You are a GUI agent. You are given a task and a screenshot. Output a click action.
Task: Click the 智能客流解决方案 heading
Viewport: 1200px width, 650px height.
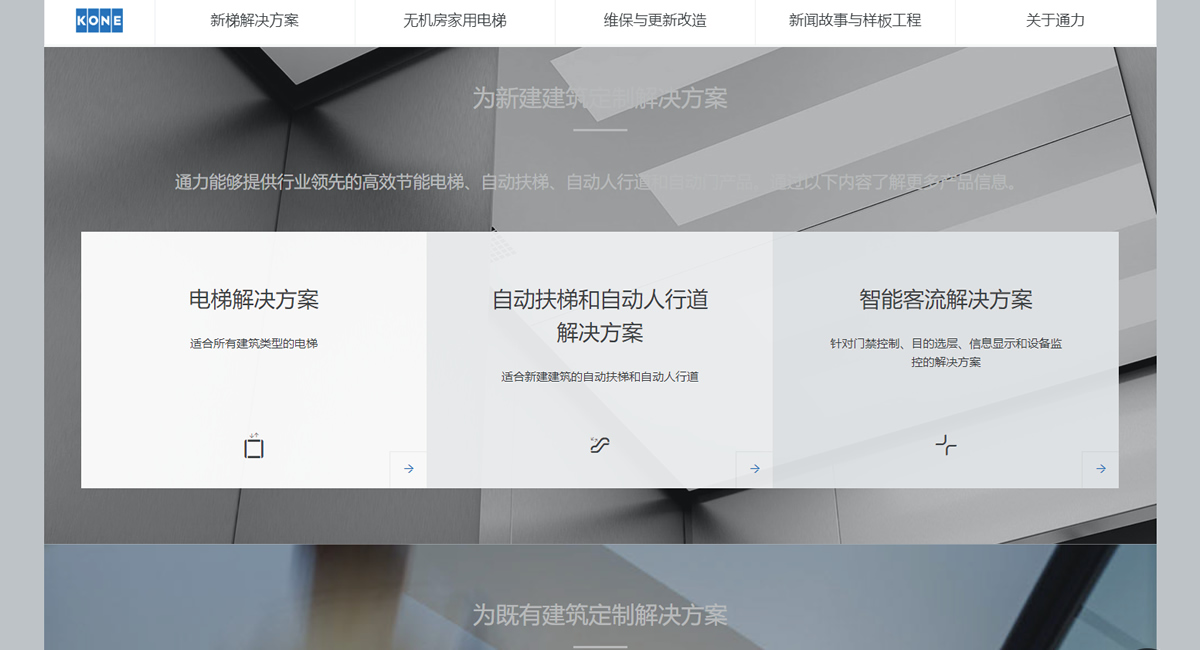pos(946,299)
